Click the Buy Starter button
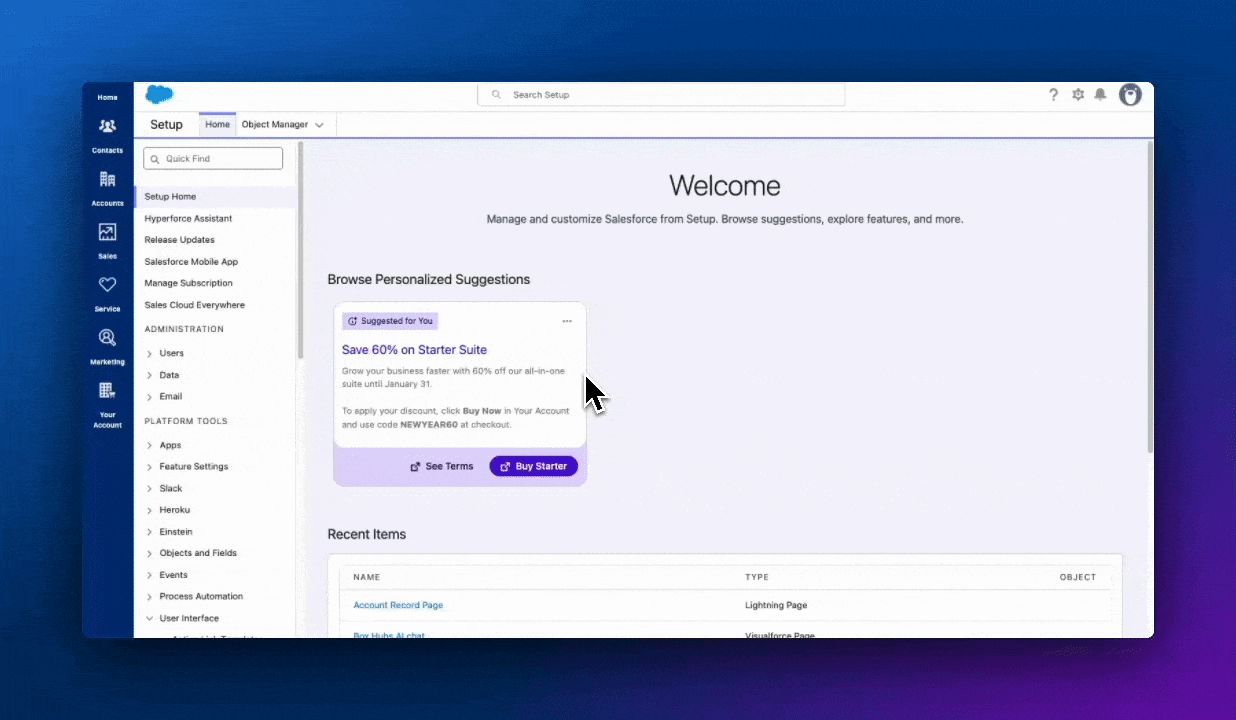The image size is (1236, 720). click(x=533, y=466)
